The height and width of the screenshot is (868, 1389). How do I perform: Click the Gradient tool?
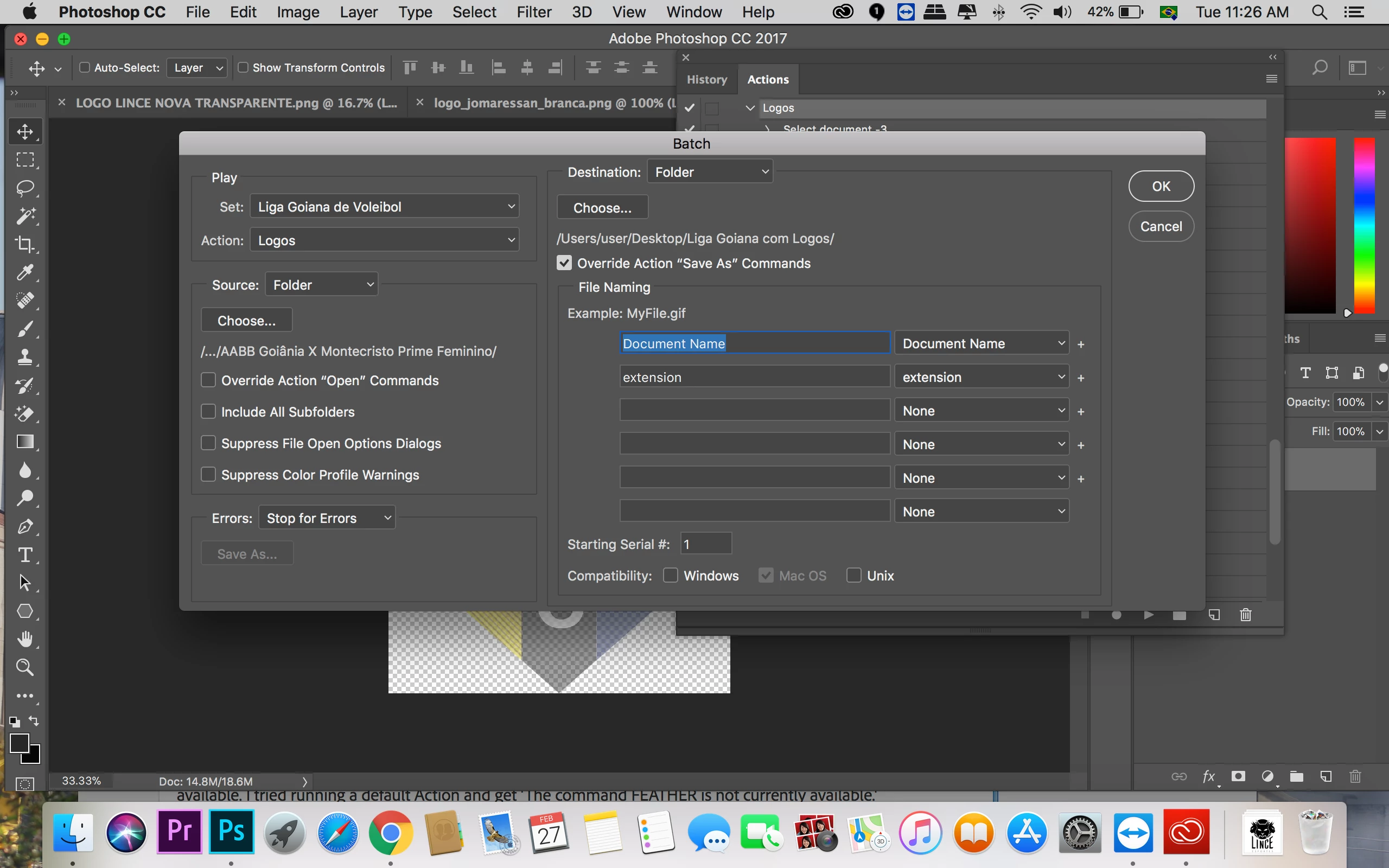coord(24,442)
